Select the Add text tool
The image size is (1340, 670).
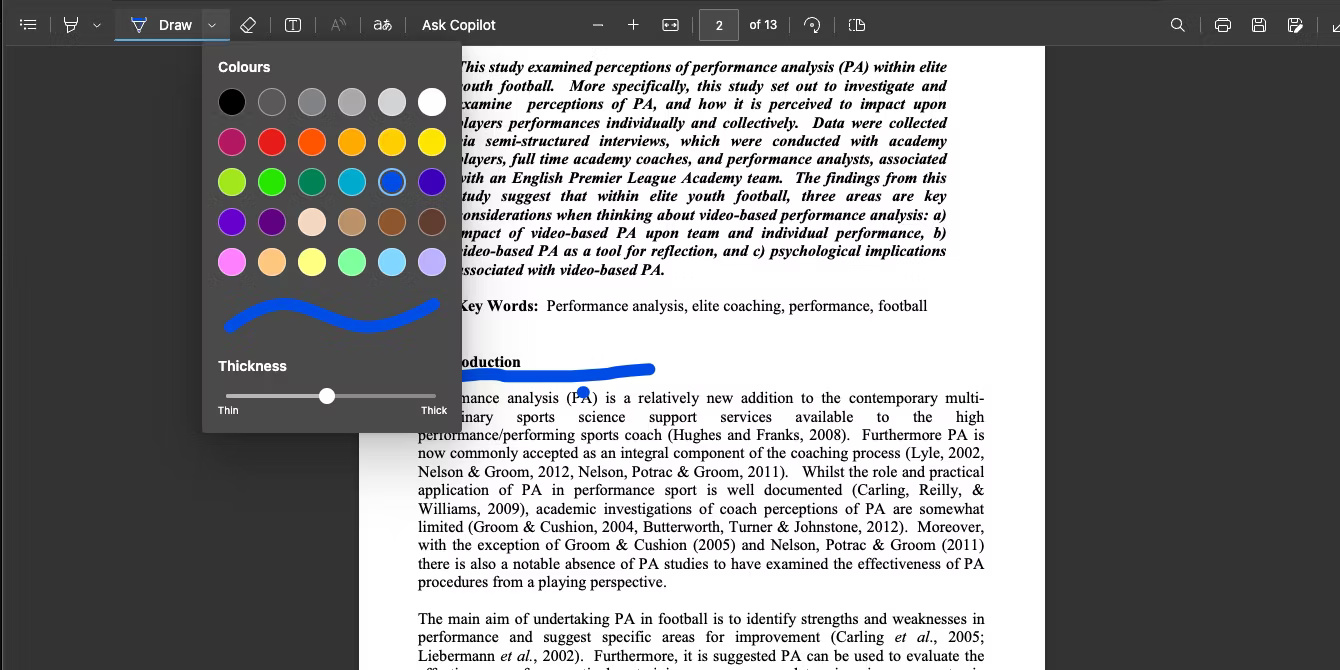pyautogui.click(x=292, y=24)
